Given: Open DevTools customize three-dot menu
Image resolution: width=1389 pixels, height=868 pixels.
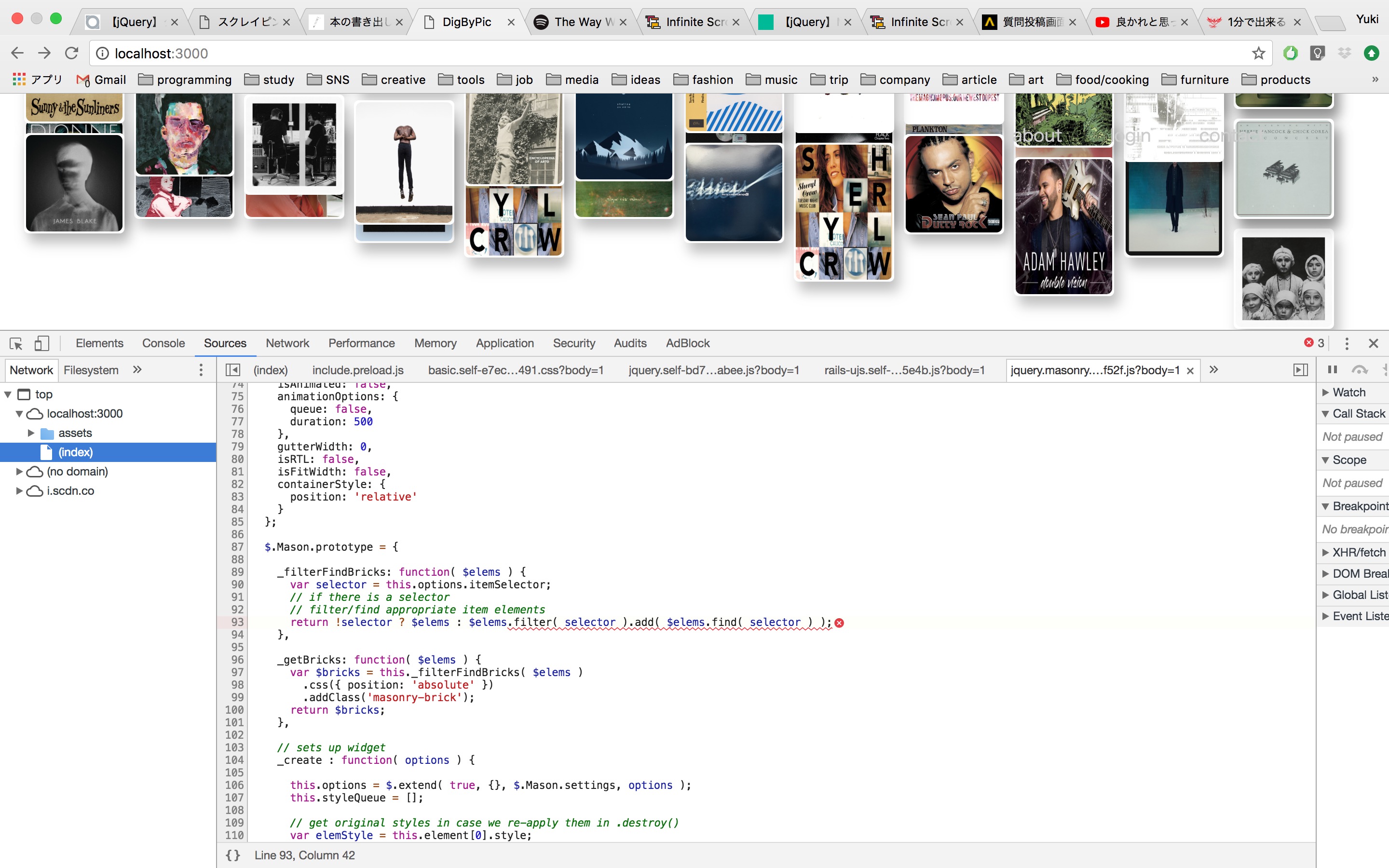Looking at the screenshot, I should pos(1347,343).
